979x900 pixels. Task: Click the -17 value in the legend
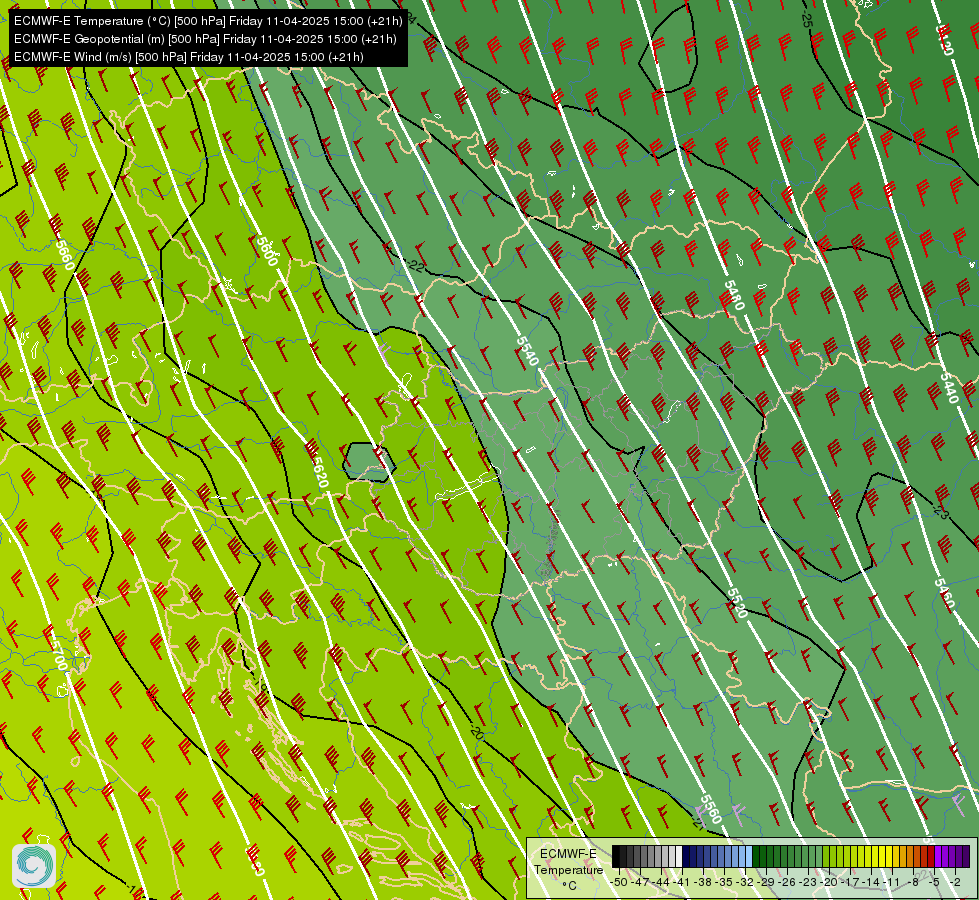click(x=850, y=882)
